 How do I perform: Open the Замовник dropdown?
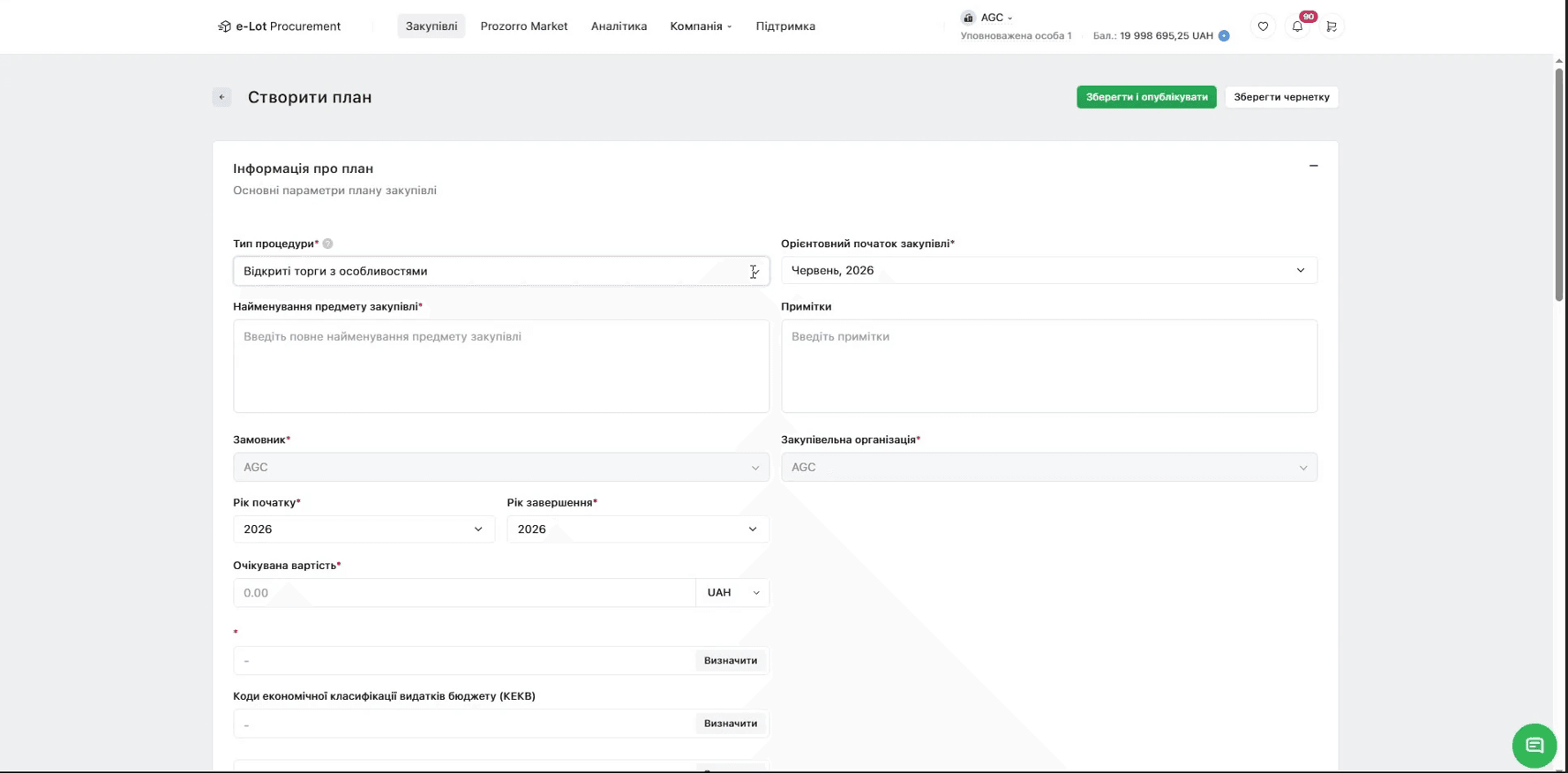(501, 467)
